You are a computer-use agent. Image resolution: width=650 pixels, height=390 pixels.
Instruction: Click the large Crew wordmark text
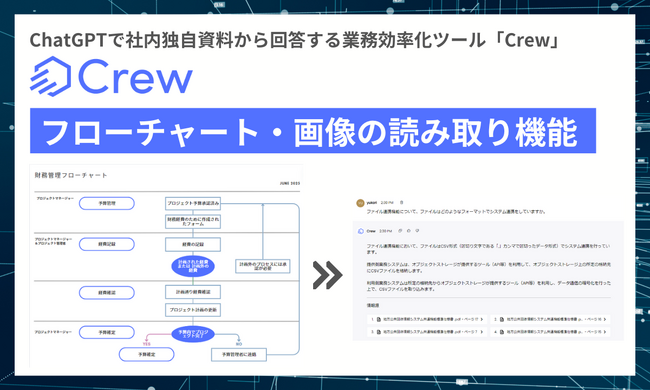click(x=135, y=77)
